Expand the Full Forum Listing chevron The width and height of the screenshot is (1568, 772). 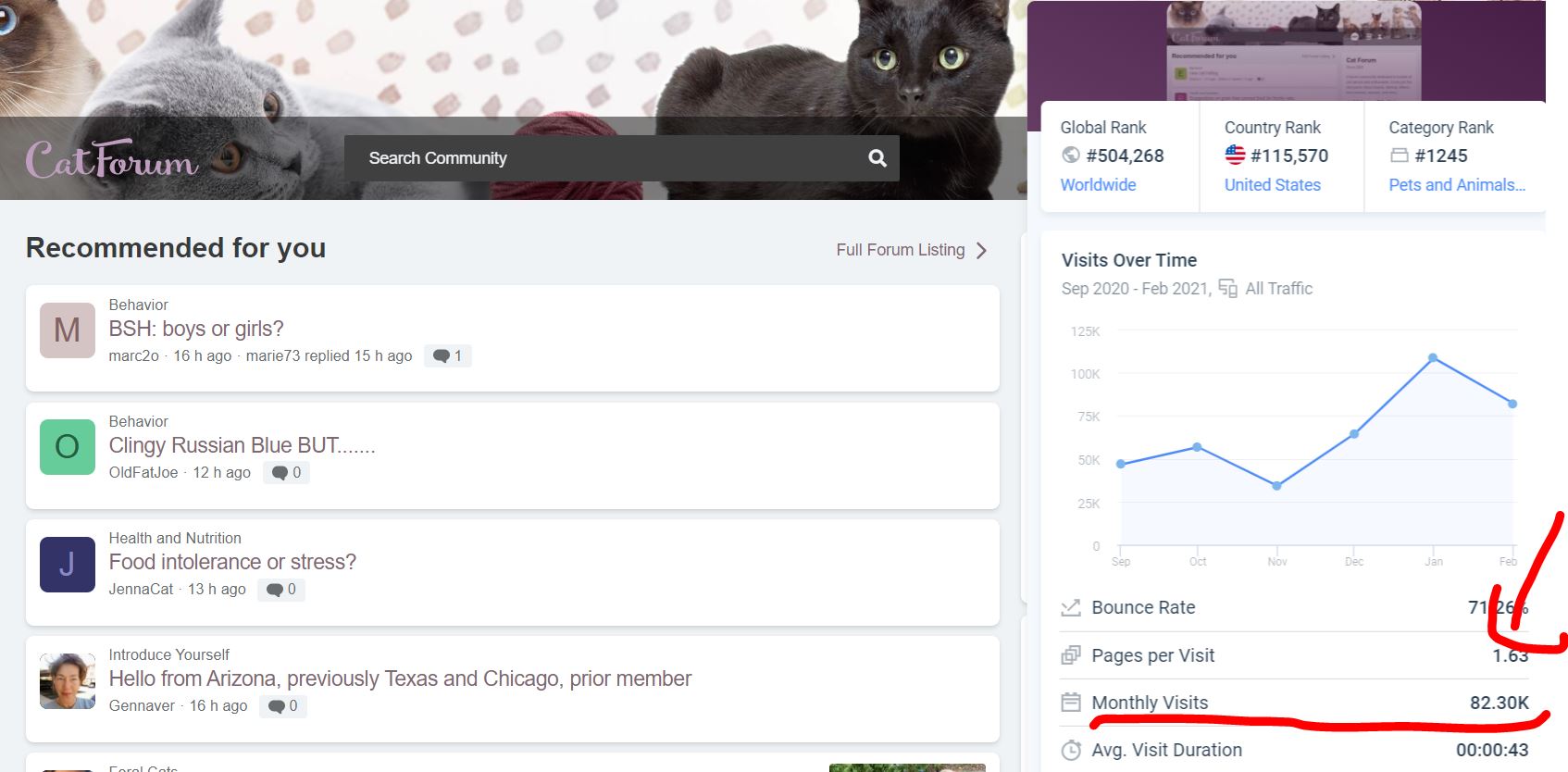click(x=982, y=250)
